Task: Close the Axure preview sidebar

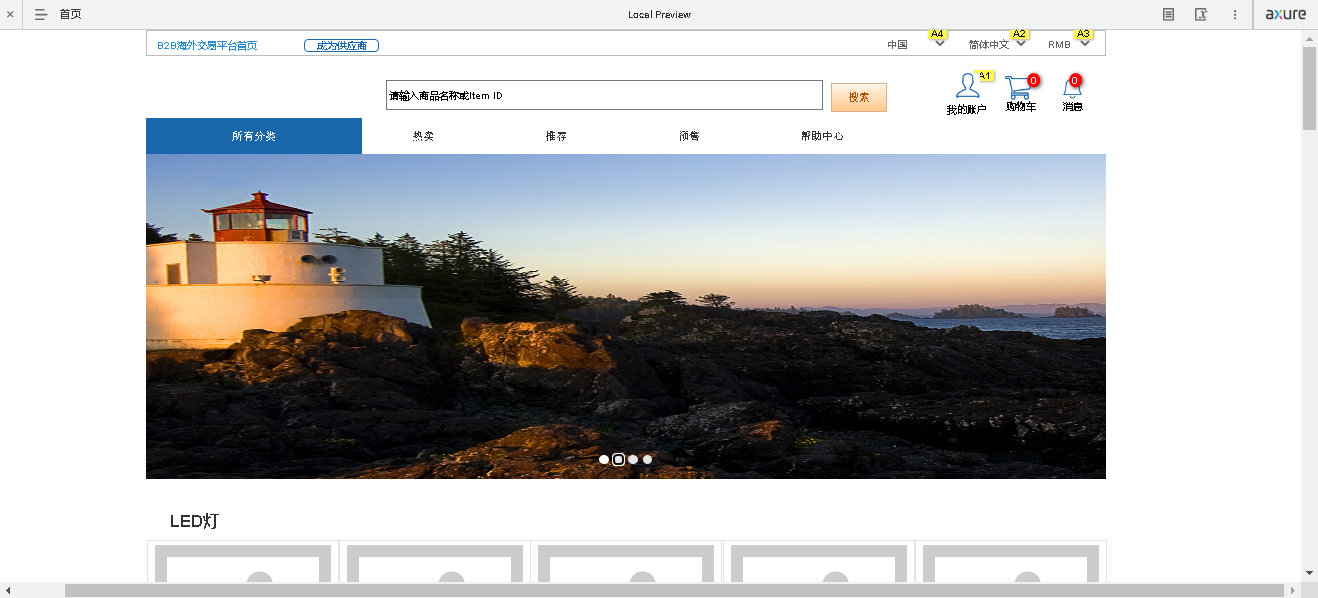Action: (10, 14)
